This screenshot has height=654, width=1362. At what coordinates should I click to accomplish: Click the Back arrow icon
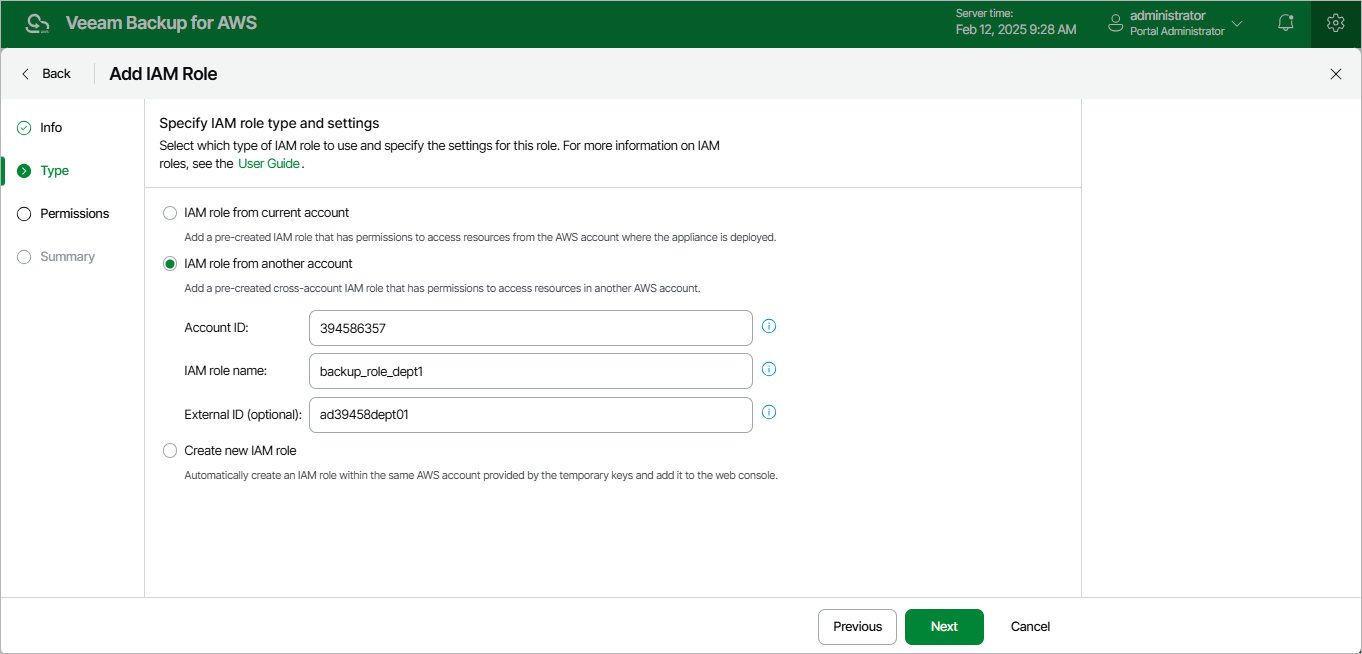(27, 74)
